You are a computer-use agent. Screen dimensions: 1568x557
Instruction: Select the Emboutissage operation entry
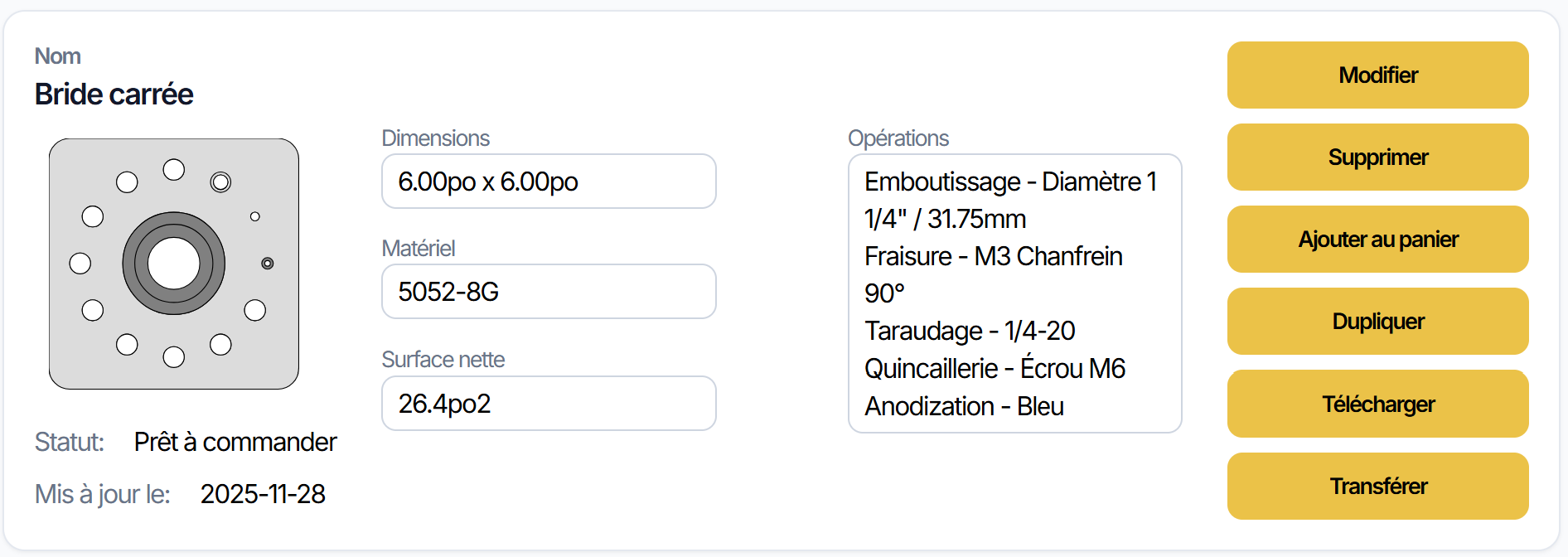coord(1009,200)
